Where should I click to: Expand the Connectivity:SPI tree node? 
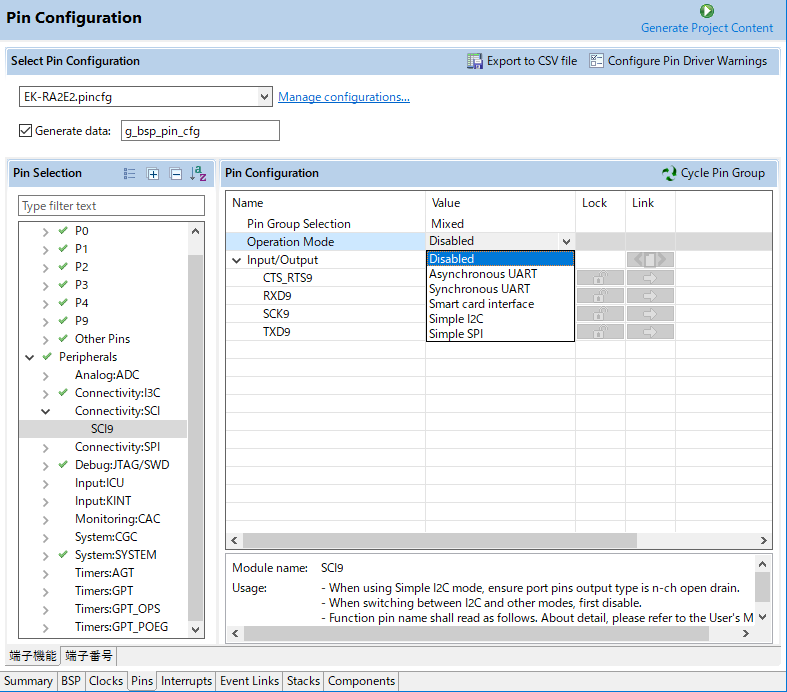[x=46, y=448]
